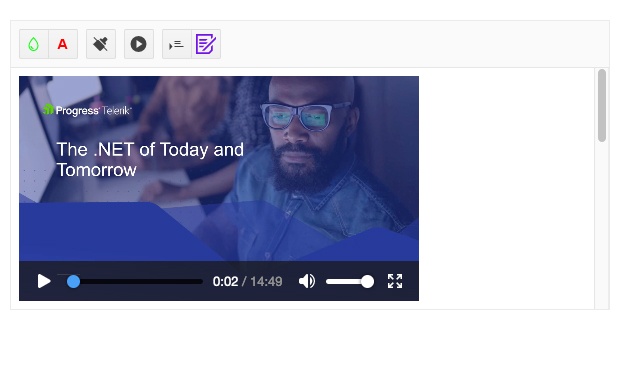Click the green droplet background color tool
This screenshot has width=620, height=370.
coord(34,44)
